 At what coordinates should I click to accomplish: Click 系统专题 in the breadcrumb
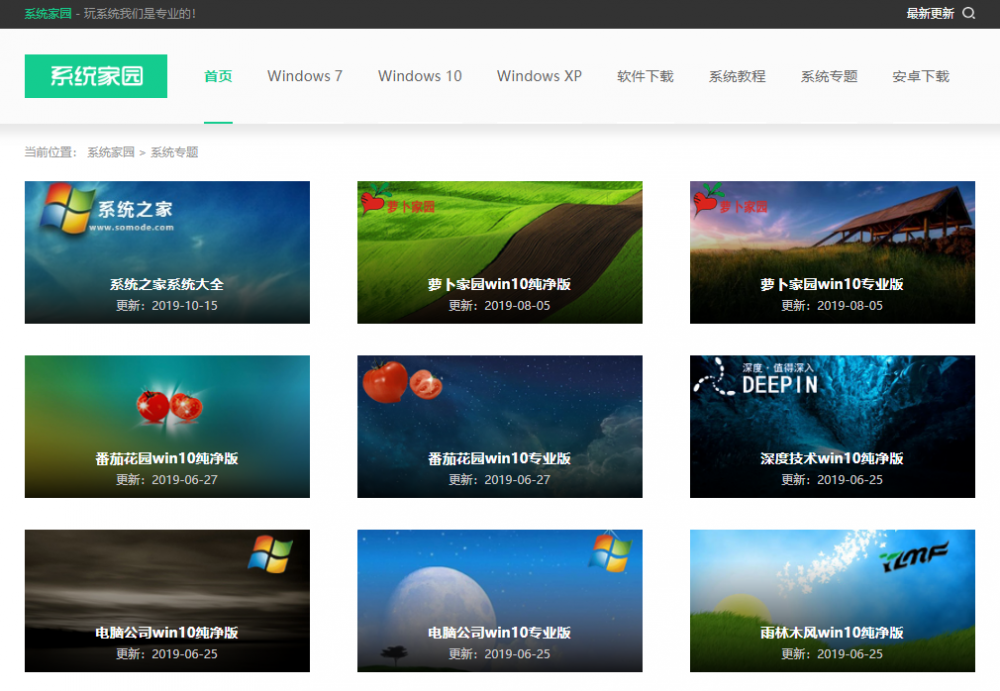(174, 152)
